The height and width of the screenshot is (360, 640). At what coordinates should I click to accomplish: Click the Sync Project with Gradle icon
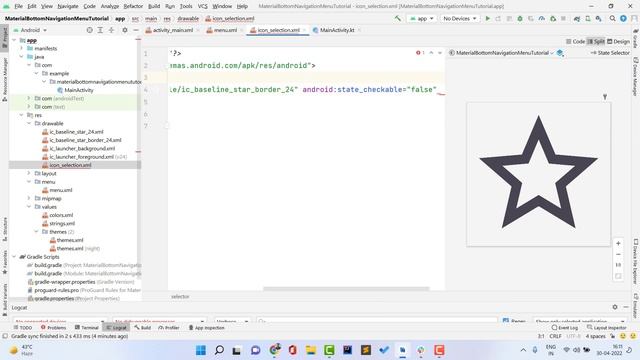click(577, 18)
